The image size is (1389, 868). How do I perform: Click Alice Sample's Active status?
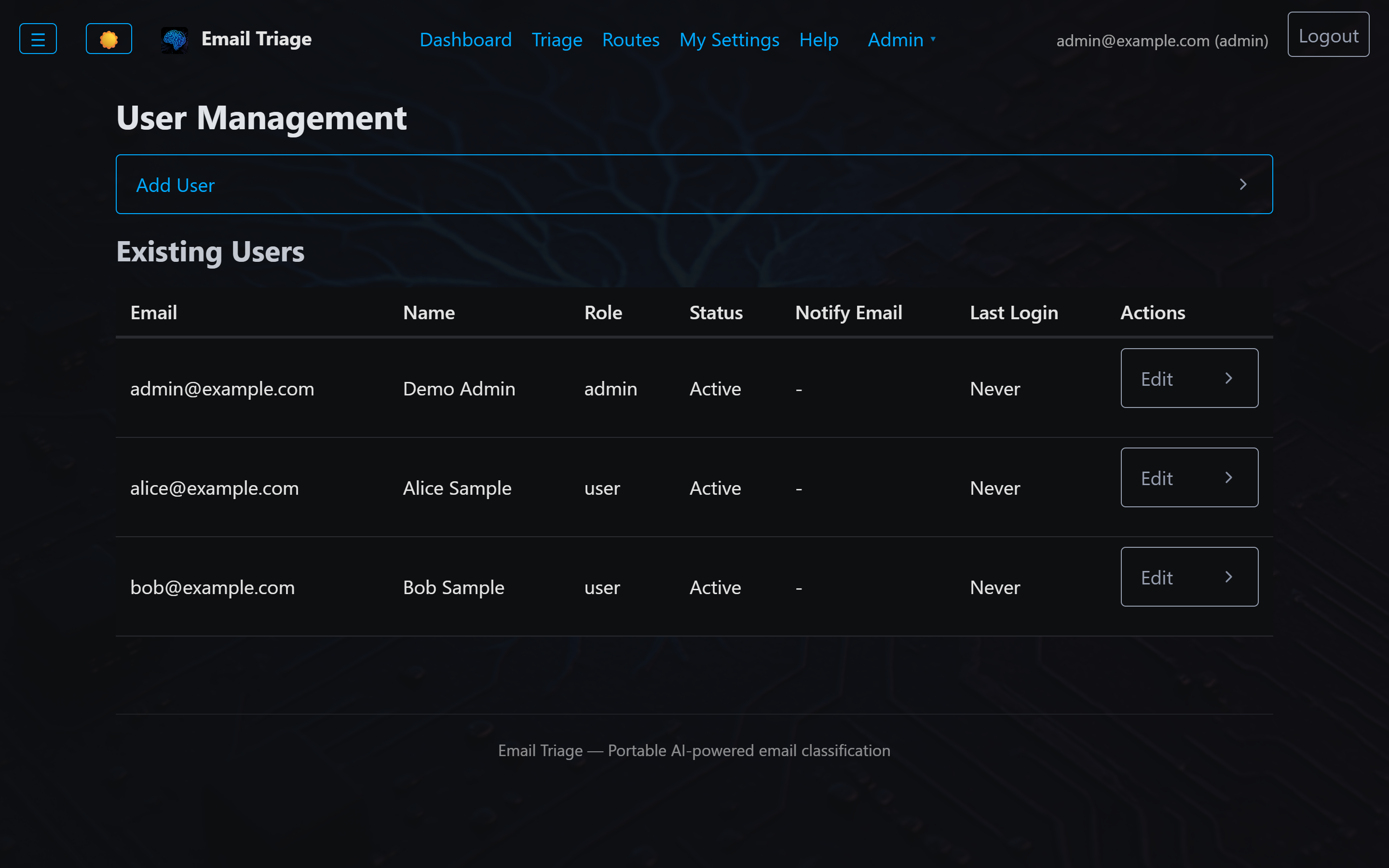(715, 488)
